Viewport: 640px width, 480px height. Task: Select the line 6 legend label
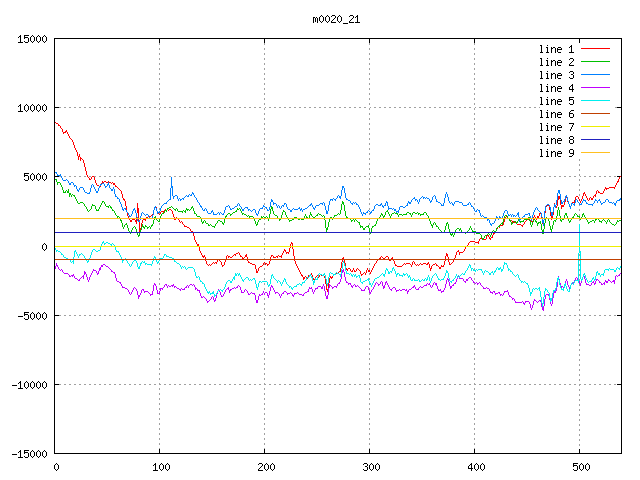point(557,114)
